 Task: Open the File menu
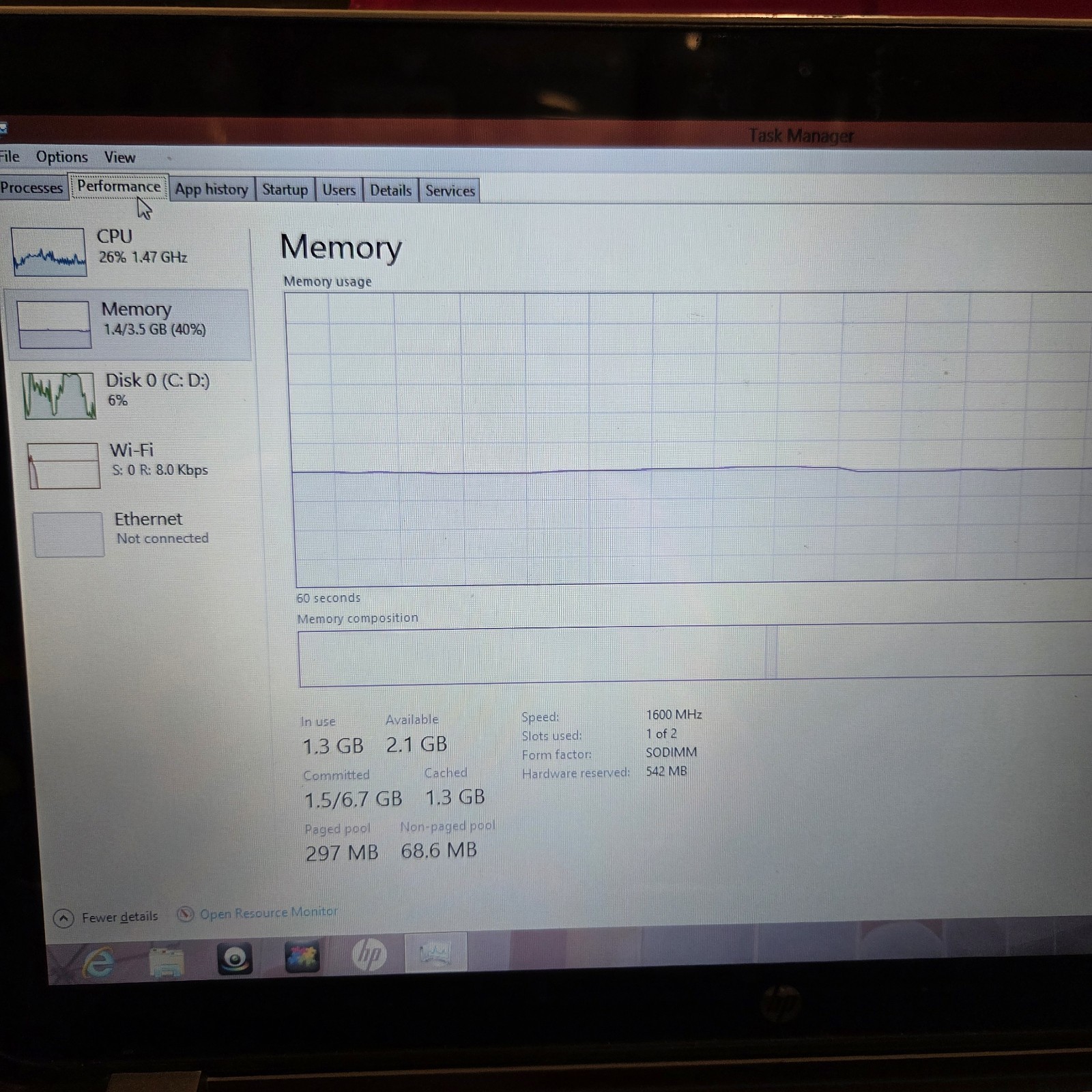[x=10, y=156]
